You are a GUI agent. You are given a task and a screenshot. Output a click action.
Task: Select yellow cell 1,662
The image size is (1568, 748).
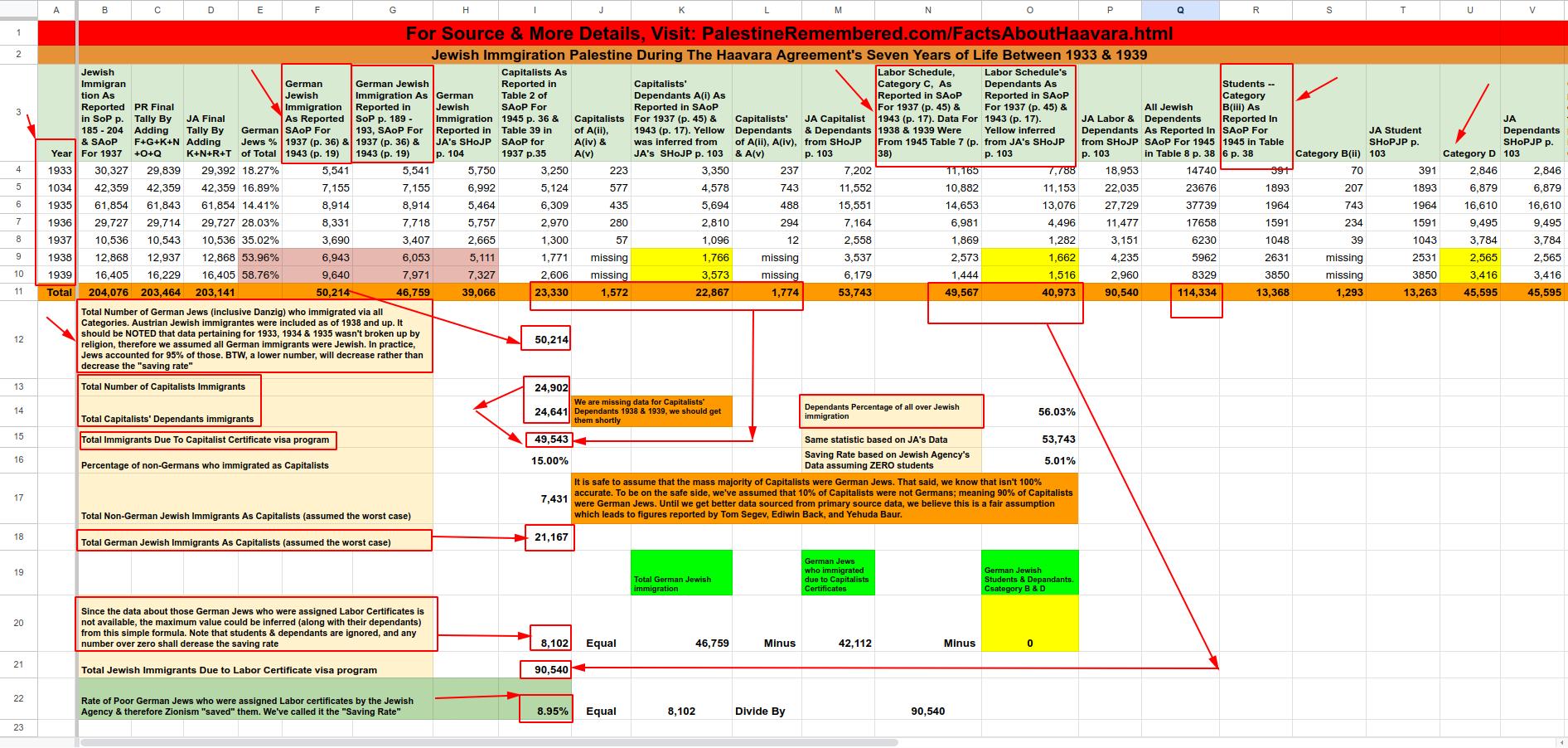[1029, 257]
